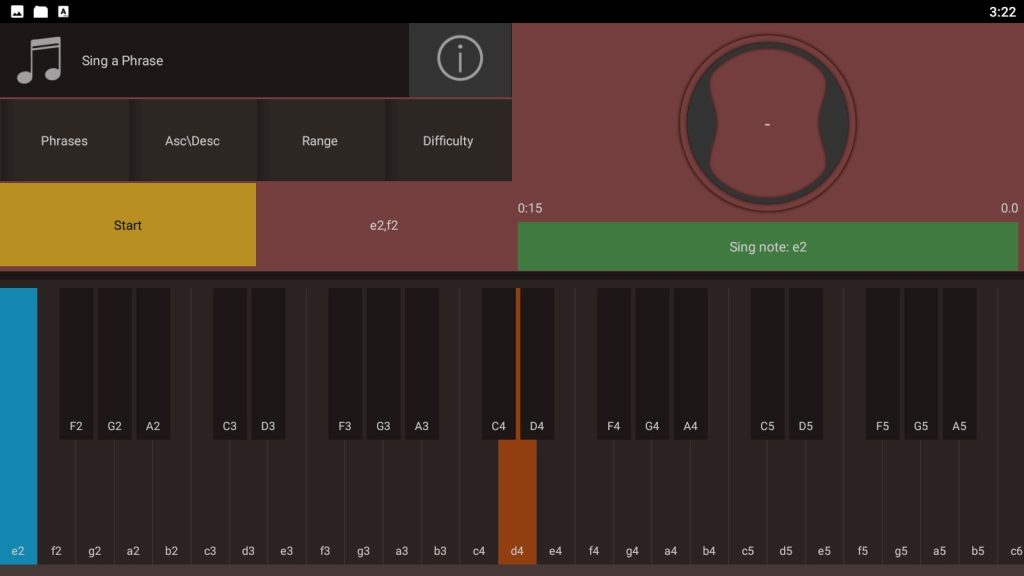Play the g3 white key

364,502
